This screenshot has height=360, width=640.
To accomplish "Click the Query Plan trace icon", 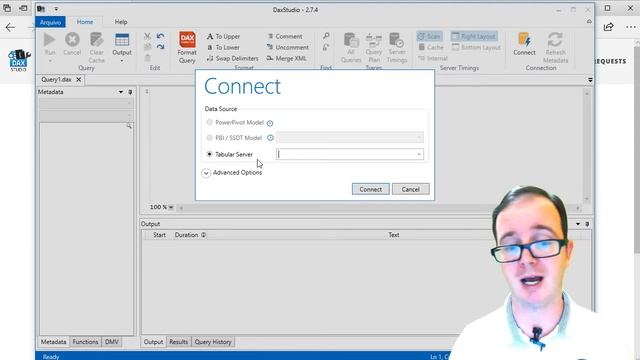I will (x=373, y=41).
